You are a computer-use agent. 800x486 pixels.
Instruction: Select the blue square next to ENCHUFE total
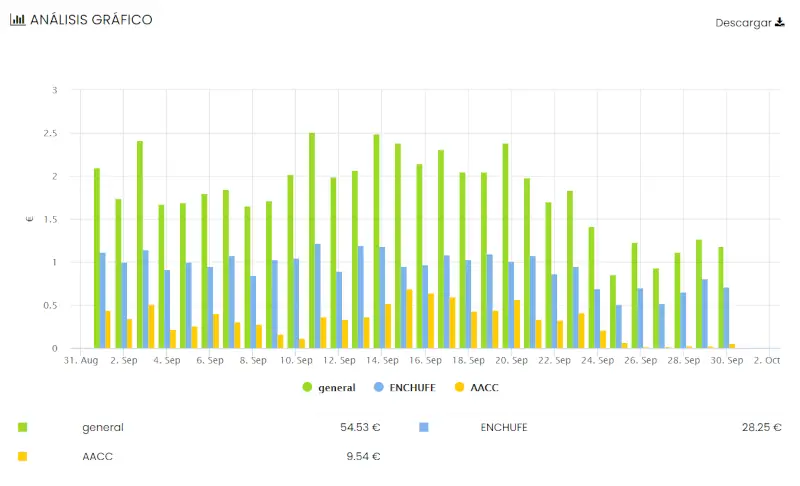[424, 427]
